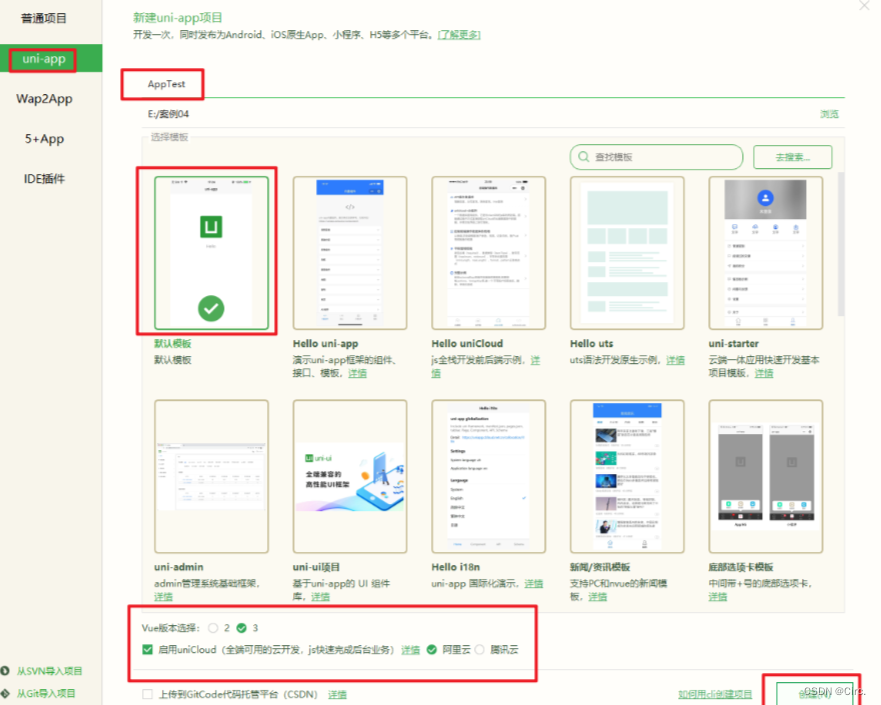Click the 去搜索 button
881x705 pixels.
pyautogui.click(x=793, y=157)
